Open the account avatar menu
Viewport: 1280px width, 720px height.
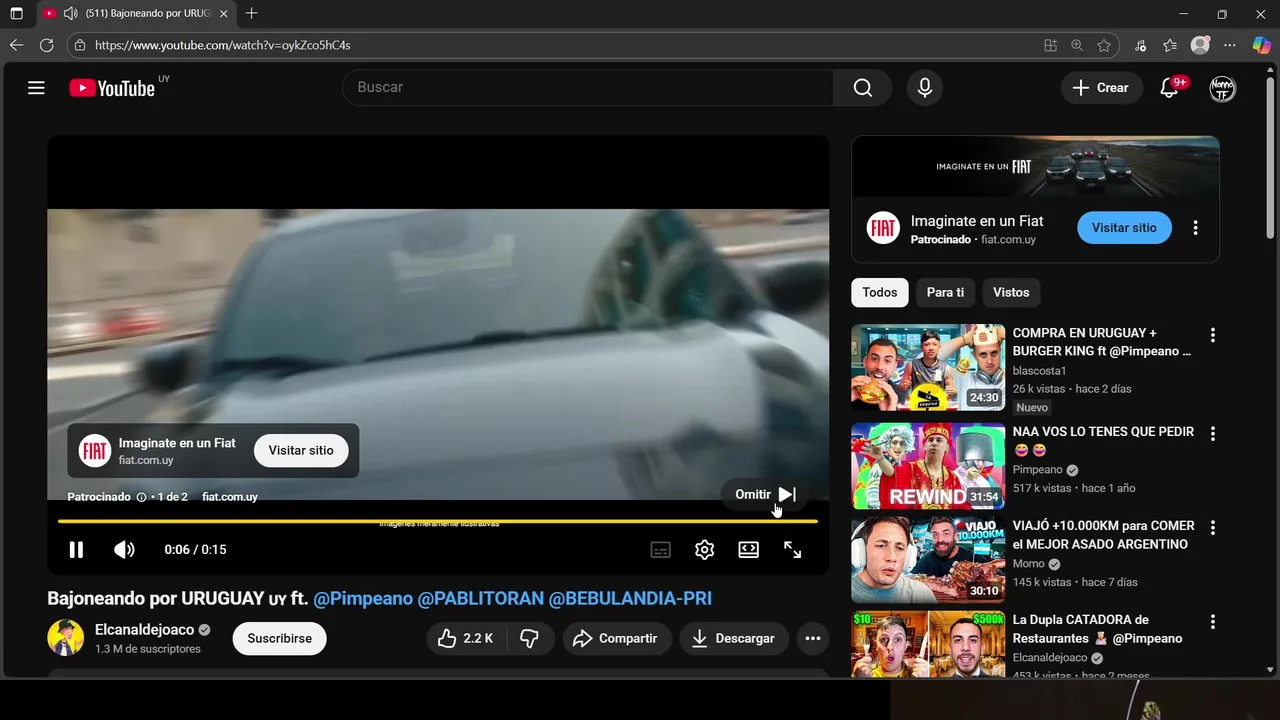click(1222, 88)
